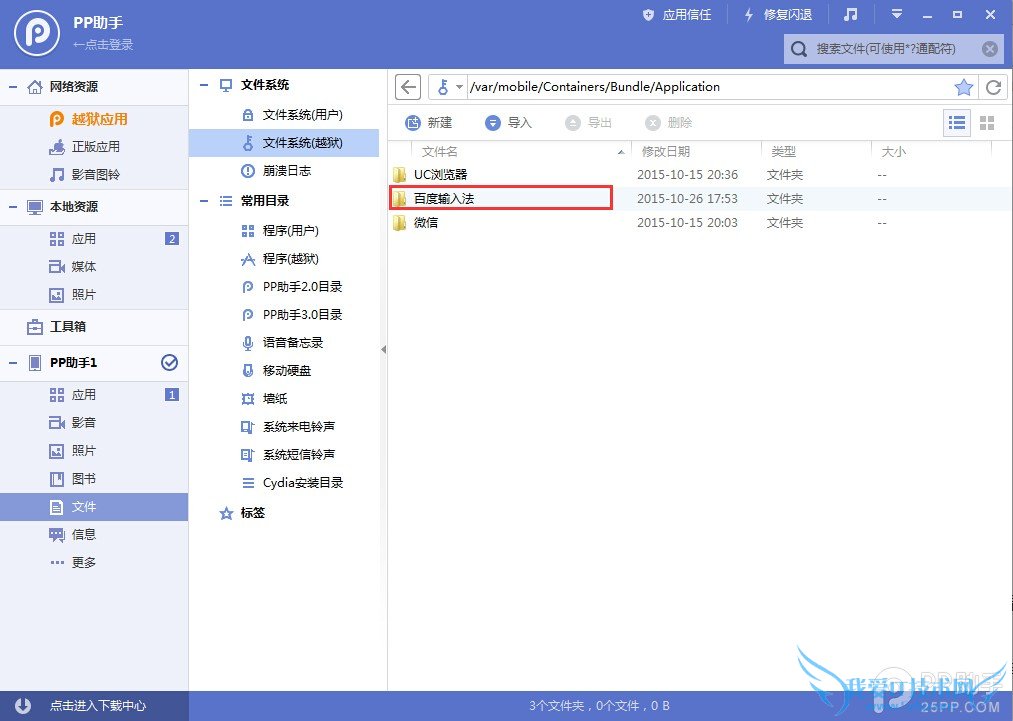Open the file system type dropdown by path
Image resolution: width=1013 pixels, height=721 pixels.
pyautogui.click(x=450, y=87)
